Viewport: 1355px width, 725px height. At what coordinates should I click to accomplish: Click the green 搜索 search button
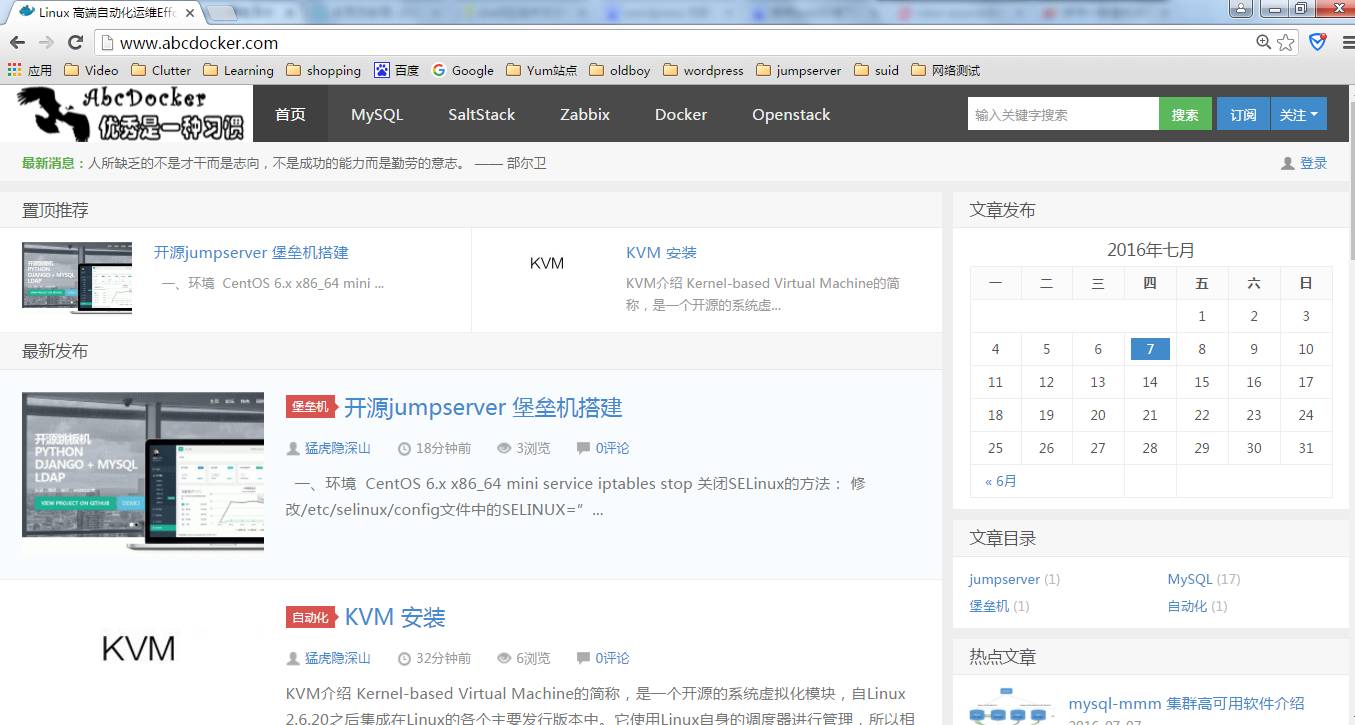click(x=1185, y=114)
